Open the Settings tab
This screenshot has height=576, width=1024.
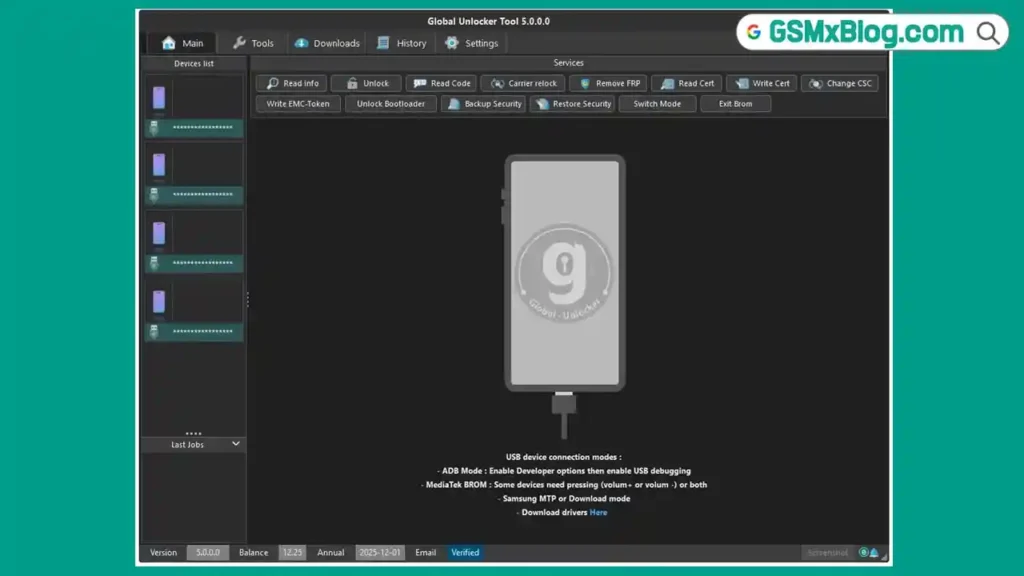coord(472,43)
